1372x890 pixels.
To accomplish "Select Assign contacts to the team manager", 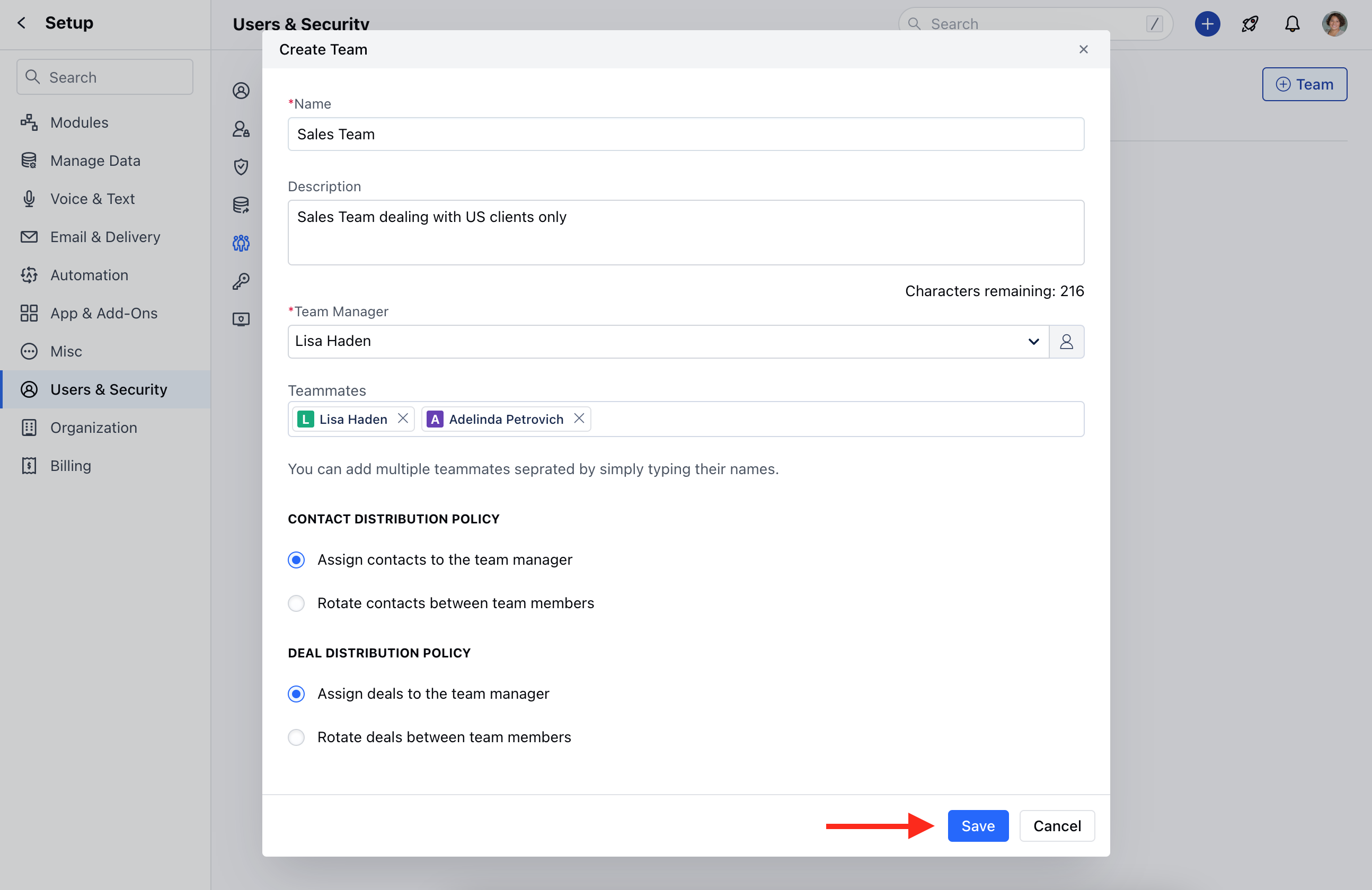I will click(x=296, y=560).
